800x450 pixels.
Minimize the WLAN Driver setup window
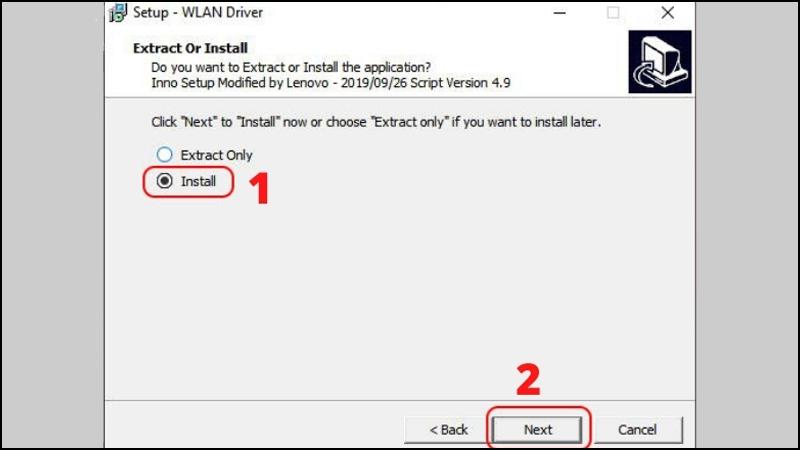click(x=560, y=13)
